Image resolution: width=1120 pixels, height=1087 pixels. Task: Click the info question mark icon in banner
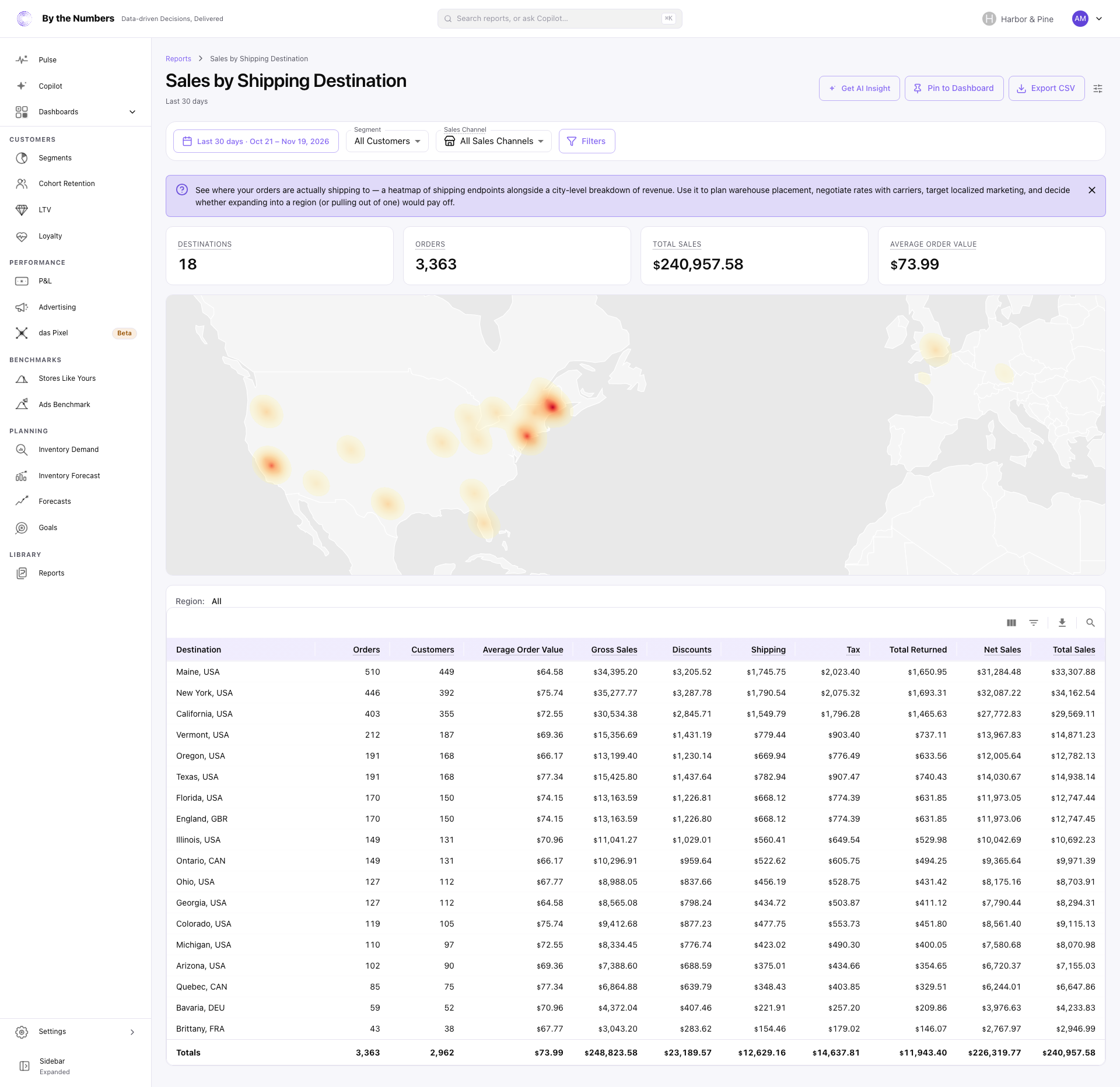(182, 190)
